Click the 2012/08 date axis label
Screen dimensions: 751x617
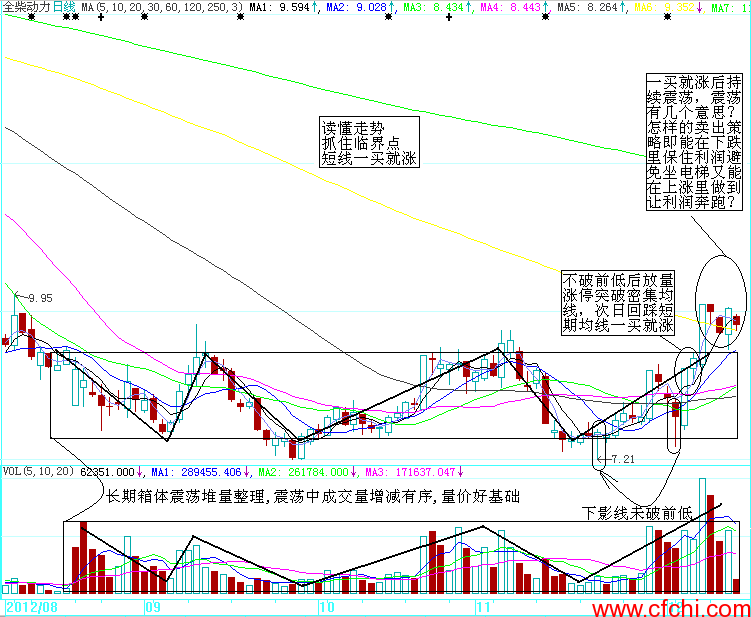pyautogui.click(x=32, y=608)
